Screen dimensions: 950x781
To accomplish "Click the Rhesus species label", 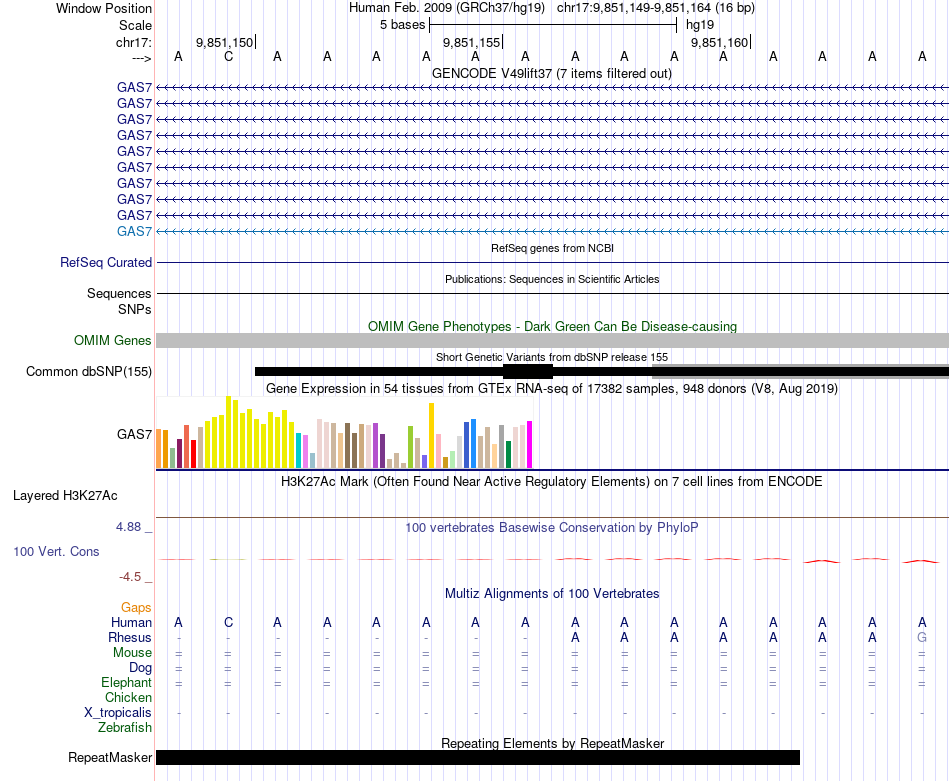I will point(130,638).
